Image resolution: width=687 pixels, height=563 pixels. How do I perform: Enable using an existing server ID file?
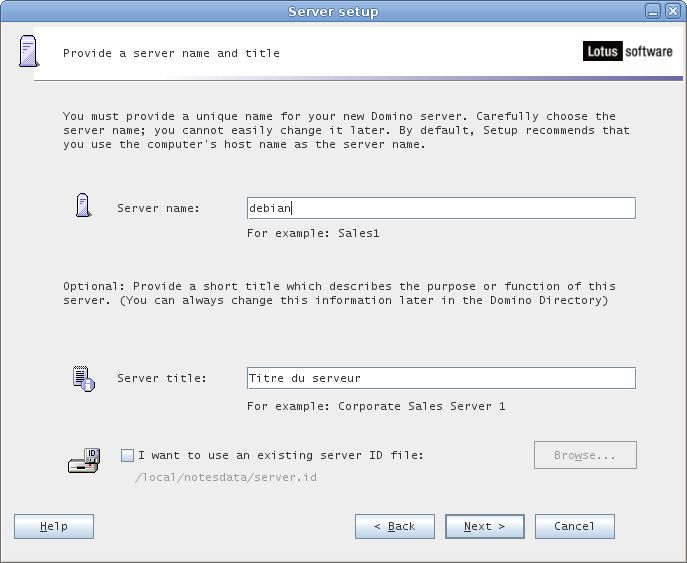click(127, 456)
